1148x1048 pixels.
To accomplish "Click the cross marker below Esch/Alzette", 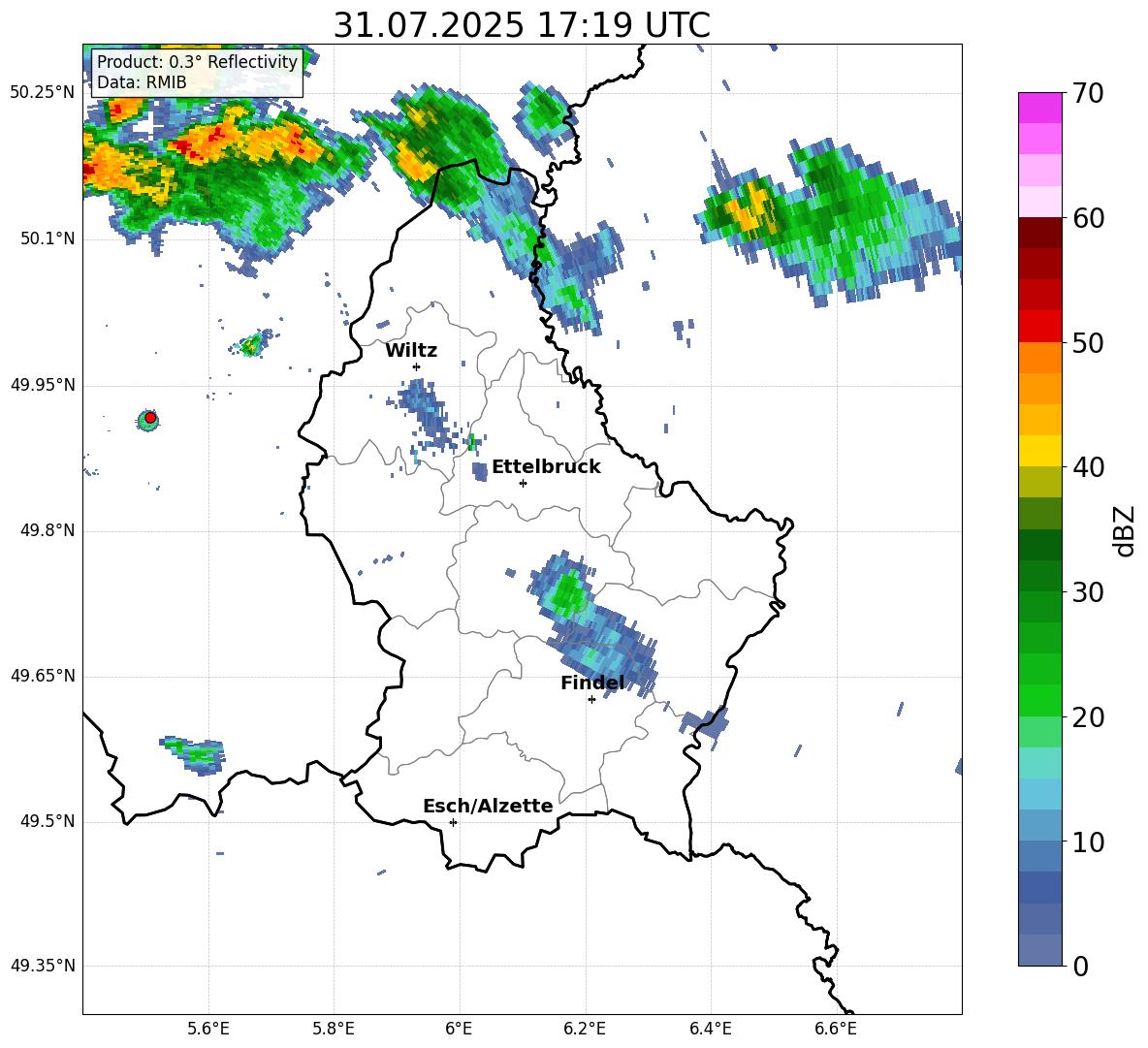I will (x=453, y=822).
